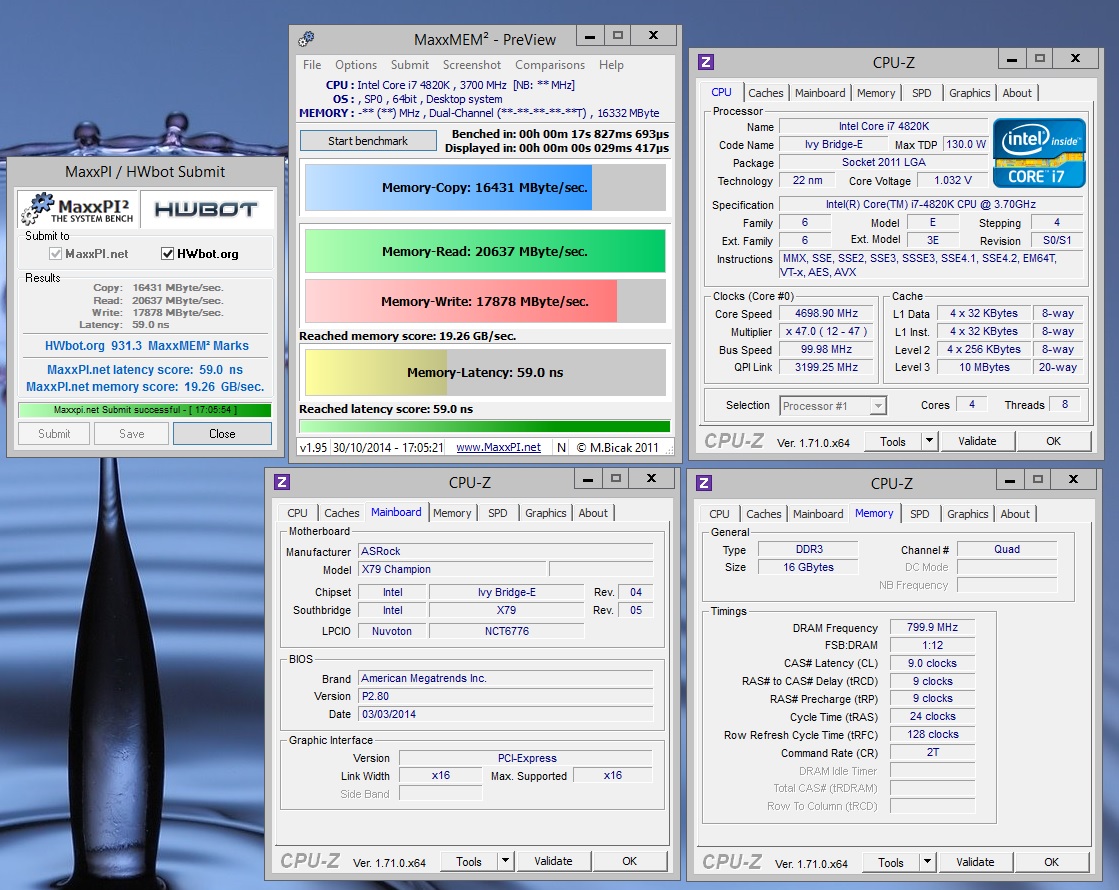Viewport: 1119px width, 890px height.
Task: Switch to Memory tab in CPU-Z Mainboard window
Action: point(452,513)
